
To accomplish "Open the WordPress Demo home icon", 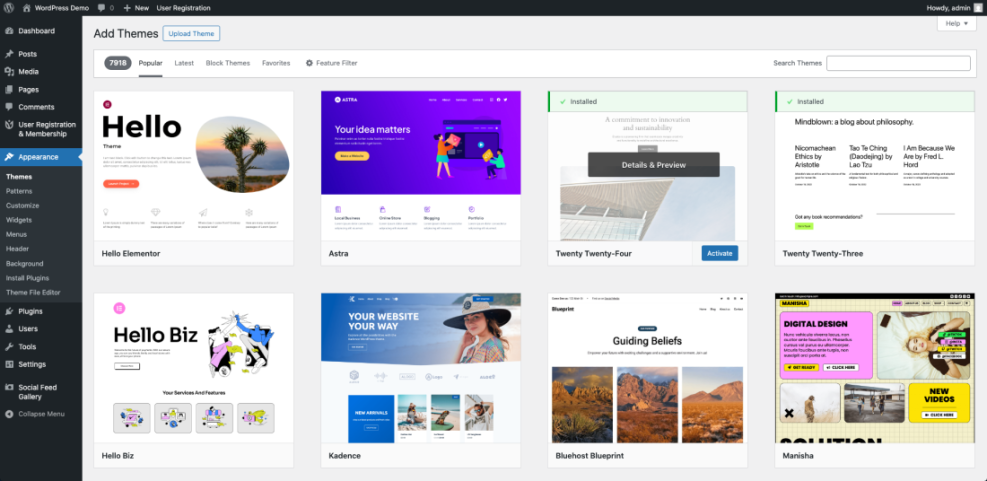I will pos(26,8).
